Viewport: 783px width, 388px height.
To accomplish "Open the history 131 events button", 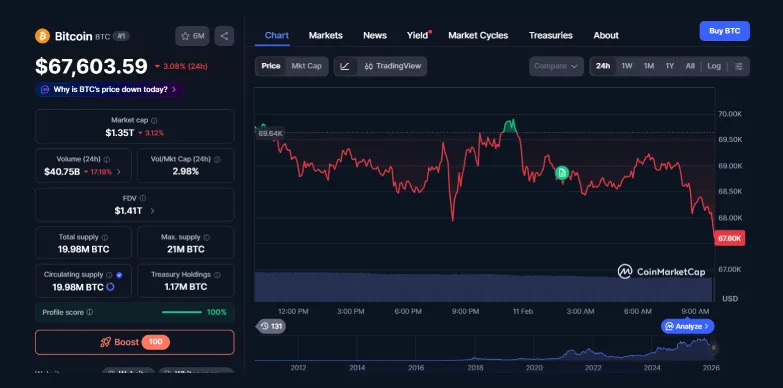I will click(x=270, y=327).
